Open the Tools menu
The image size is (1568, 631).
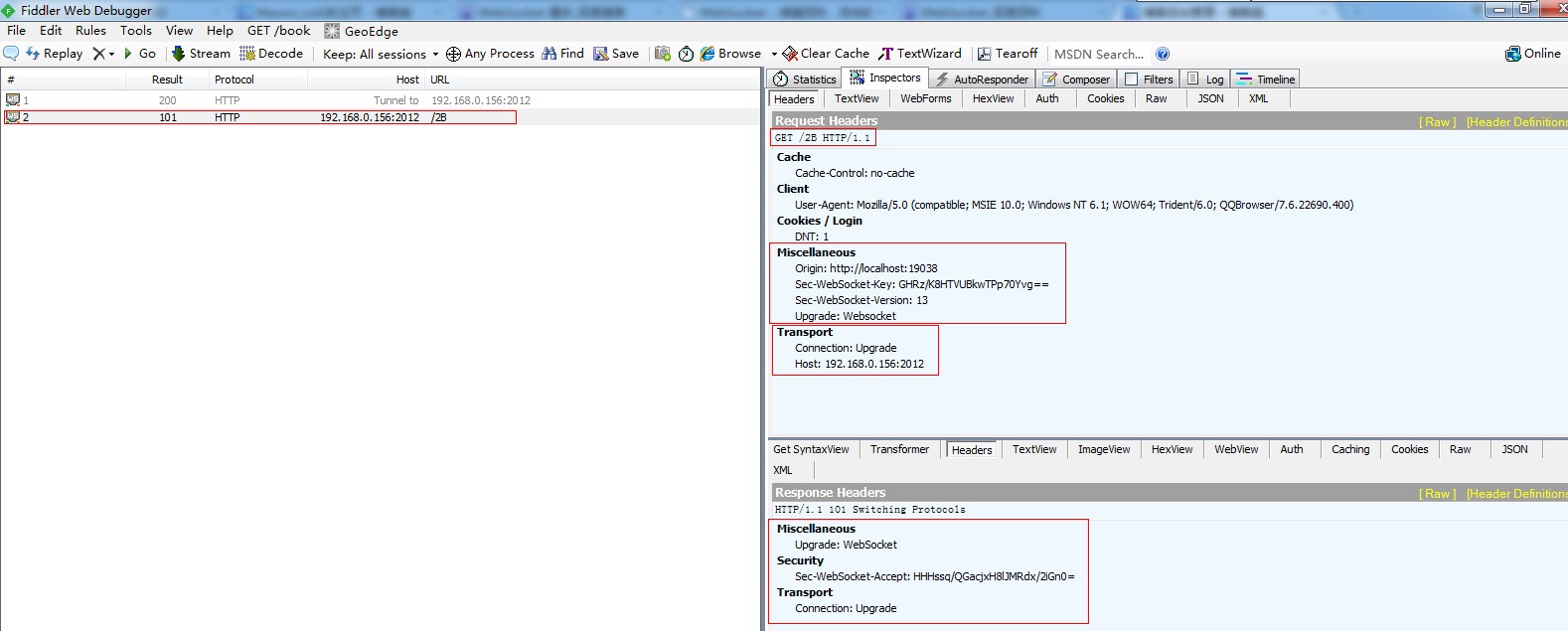[x=136, y=31]
